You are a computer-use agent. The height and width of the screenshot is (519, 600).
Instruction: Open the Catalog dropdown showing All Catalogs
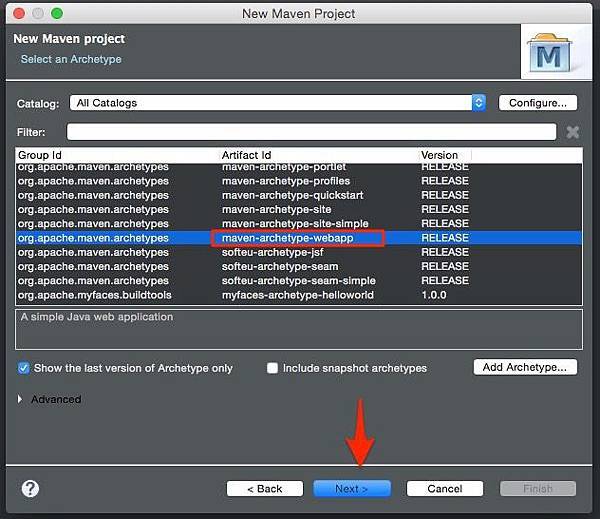[x=278, y=103]
